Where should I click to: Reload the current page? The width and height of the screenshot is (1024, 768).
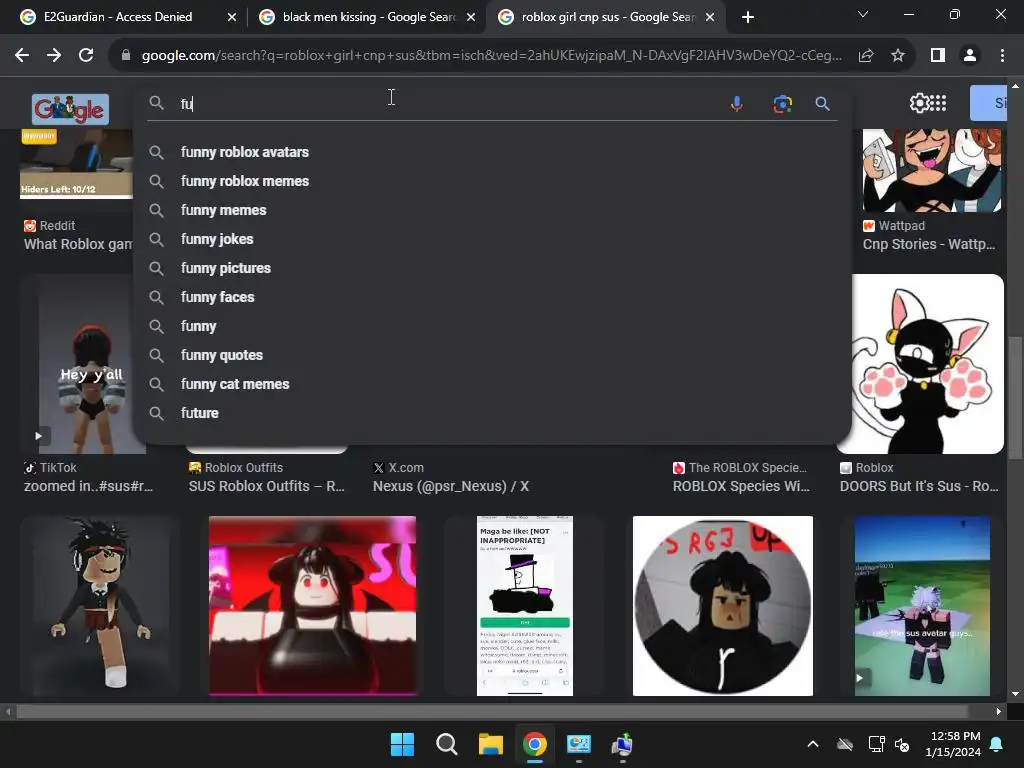pos(86,56)
